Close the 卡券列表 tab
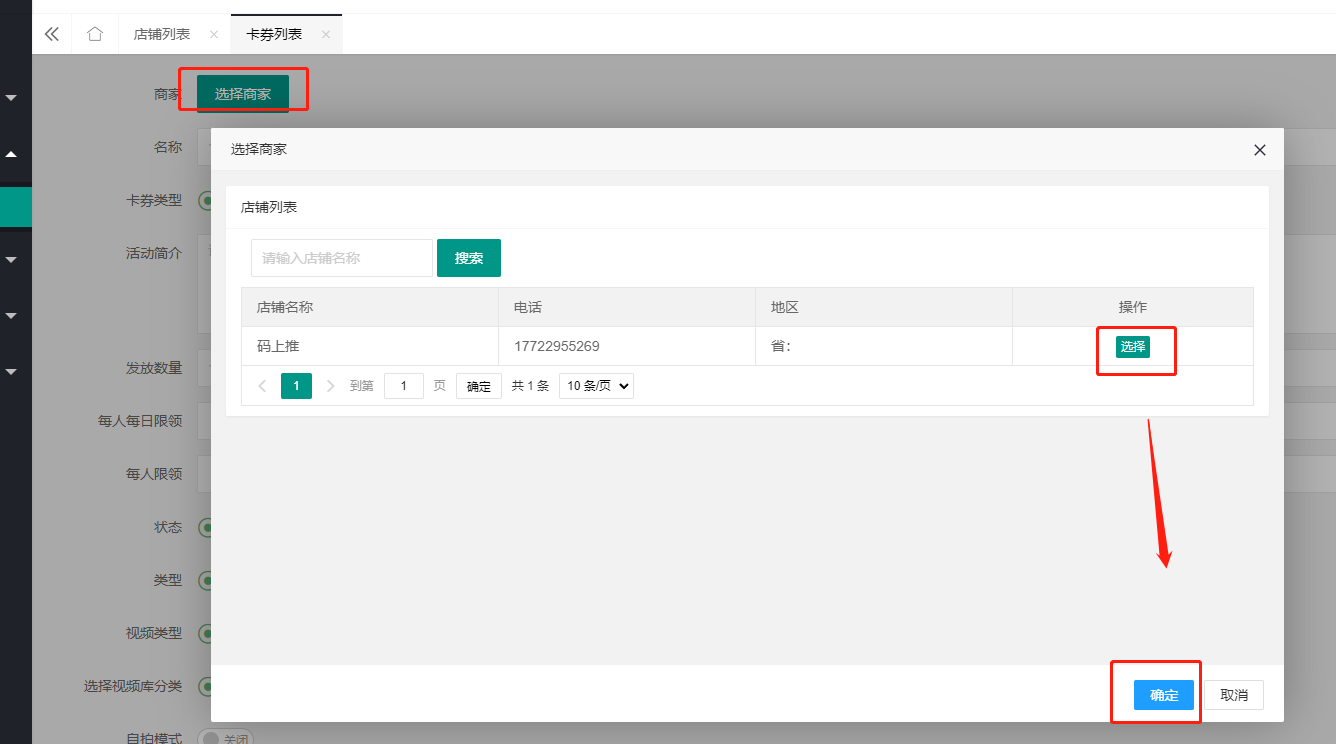The width and height of the screenshot is (1336, 744). coord(326,34)
